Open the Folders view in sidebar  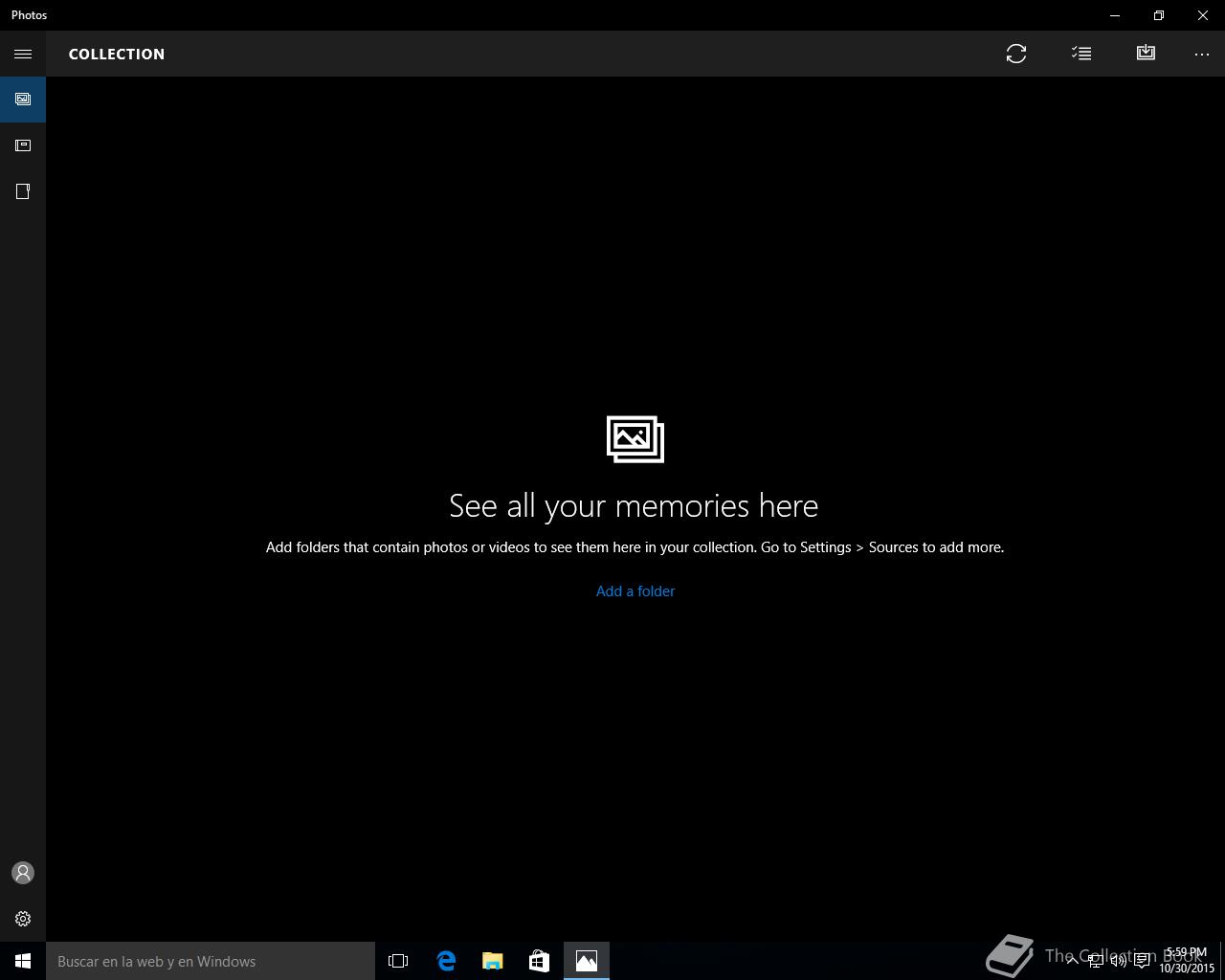tap(23, 191)
